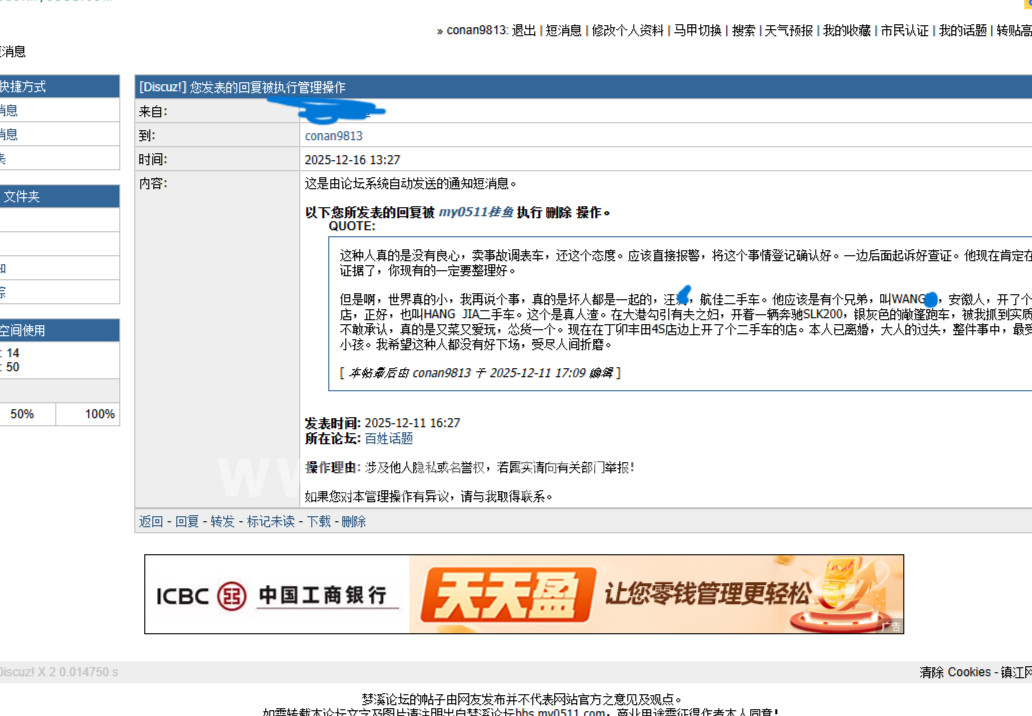
Task: Open the 百姓话题 forum link
Action: [389, 438]
